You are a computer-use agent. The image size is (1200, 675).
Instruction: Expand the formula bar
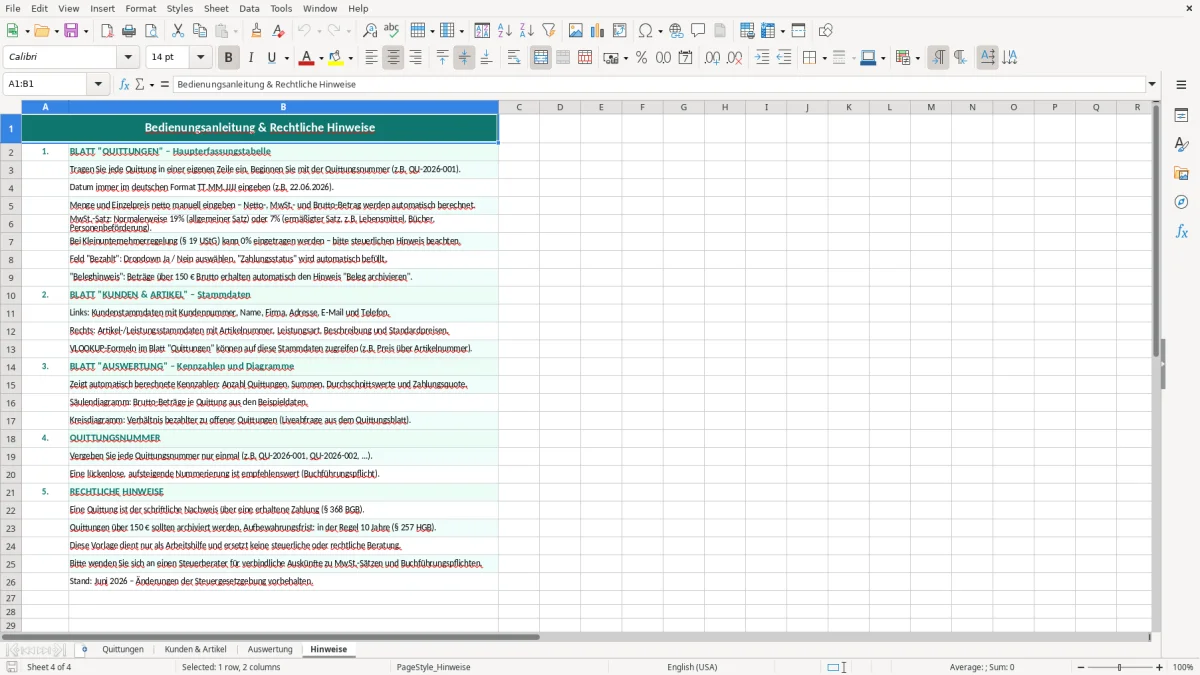[1152, 85]
